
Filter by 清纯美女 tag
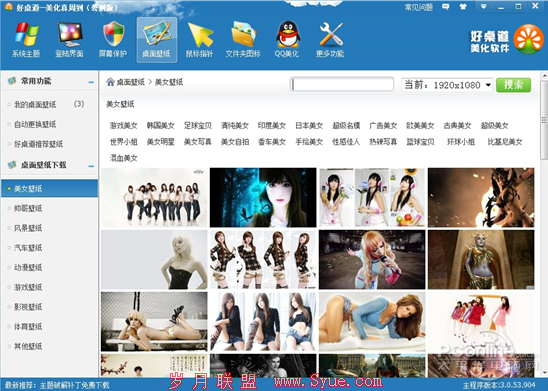[235, 125]
